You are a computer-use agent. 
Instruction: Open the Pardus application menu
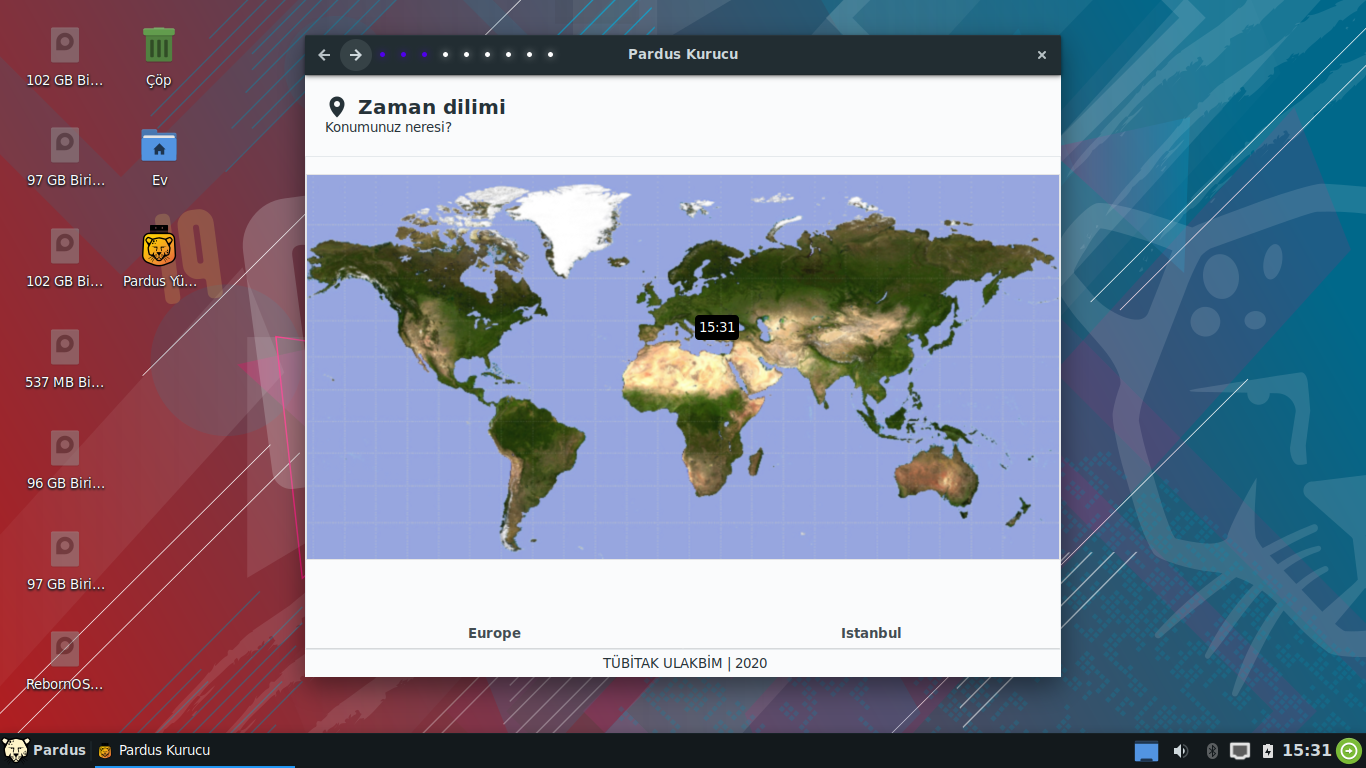point(45,750)
